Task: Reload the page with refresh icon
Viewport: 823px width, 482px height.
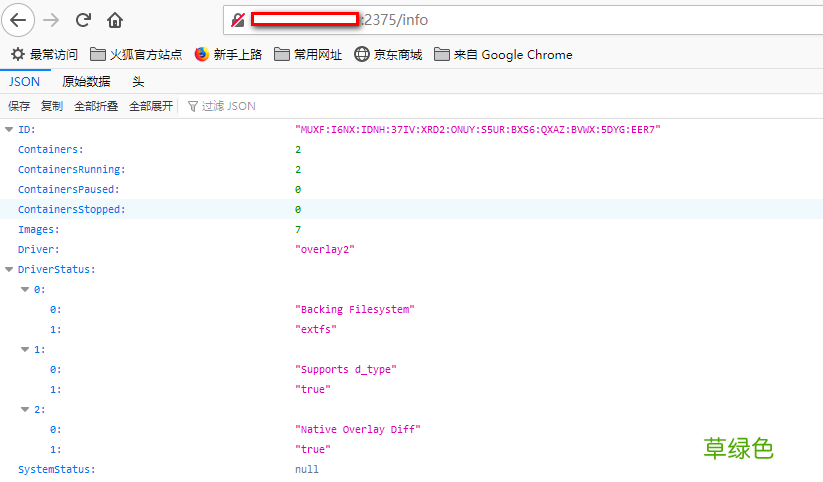Action: (x=84, y=20)
